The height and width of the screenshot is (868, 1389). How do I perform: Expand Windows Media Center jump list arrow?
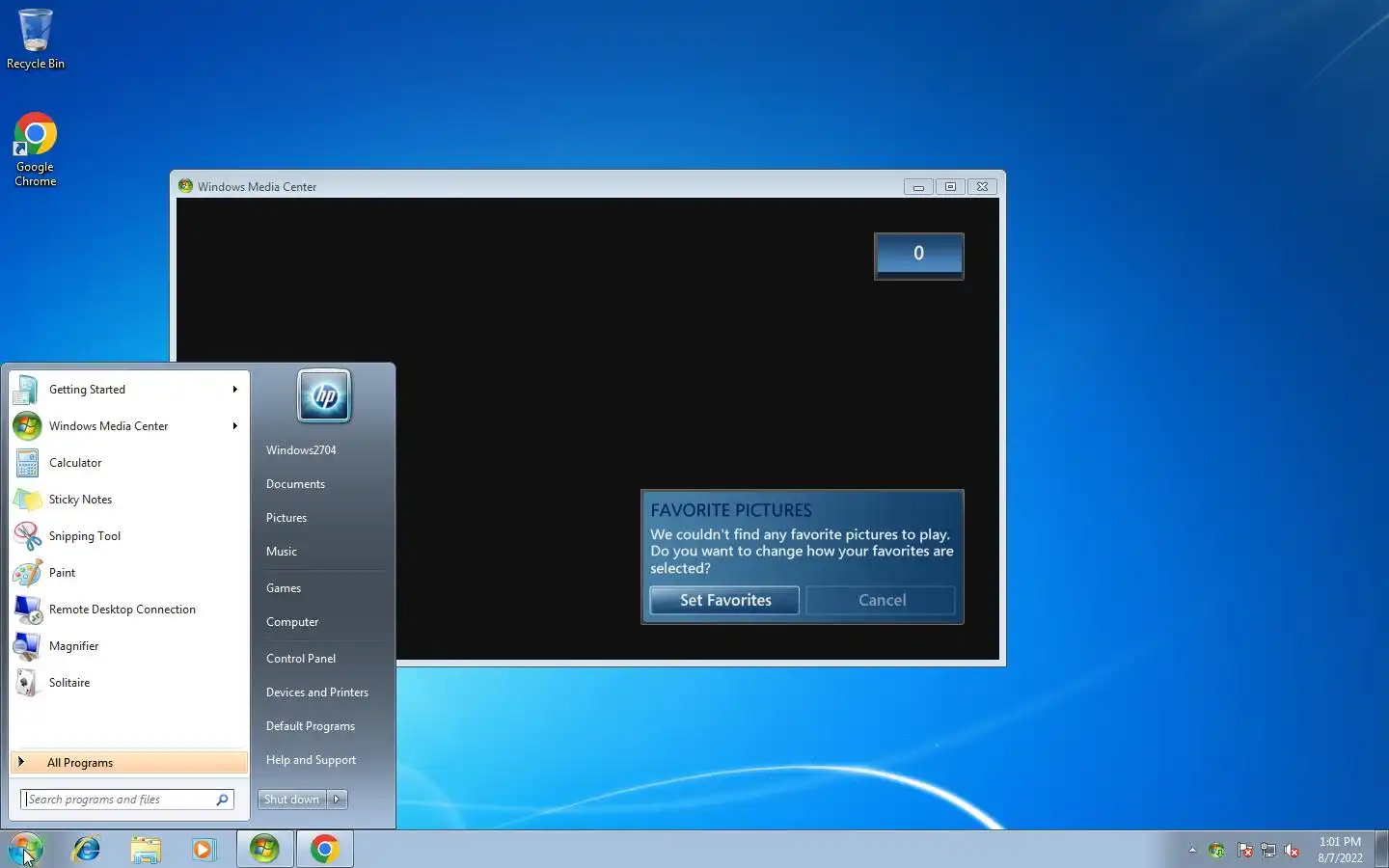pyautogui.click(x=234, y=426)
